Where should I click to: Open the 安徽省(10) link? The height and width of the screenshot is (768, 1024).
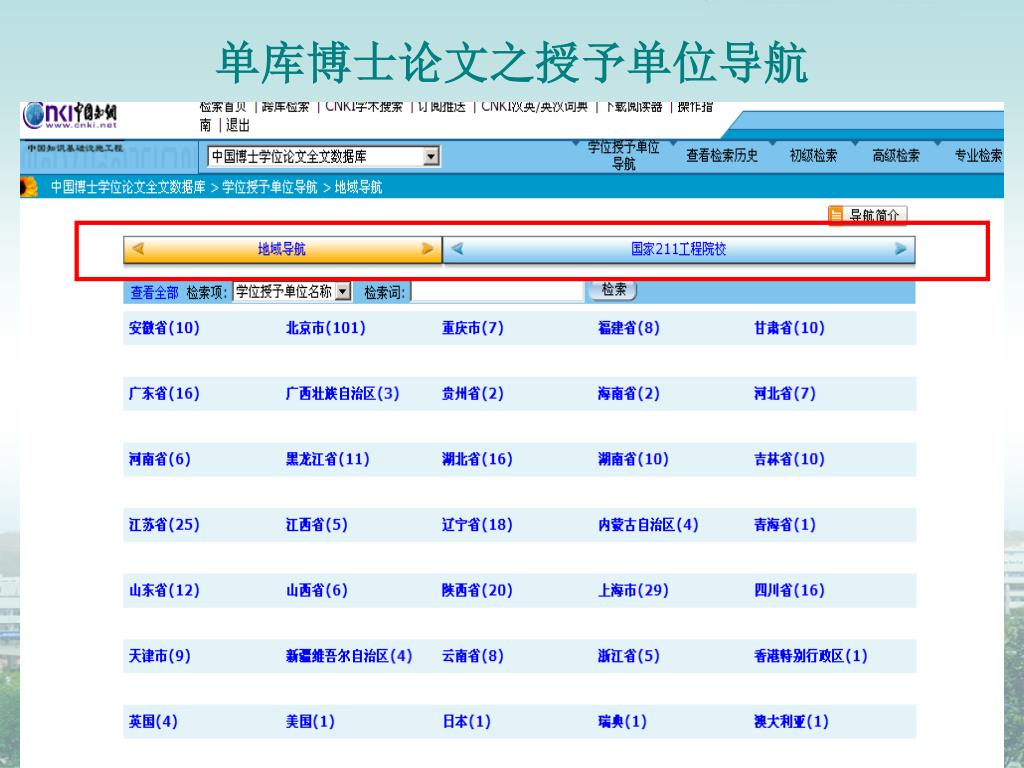164,328
